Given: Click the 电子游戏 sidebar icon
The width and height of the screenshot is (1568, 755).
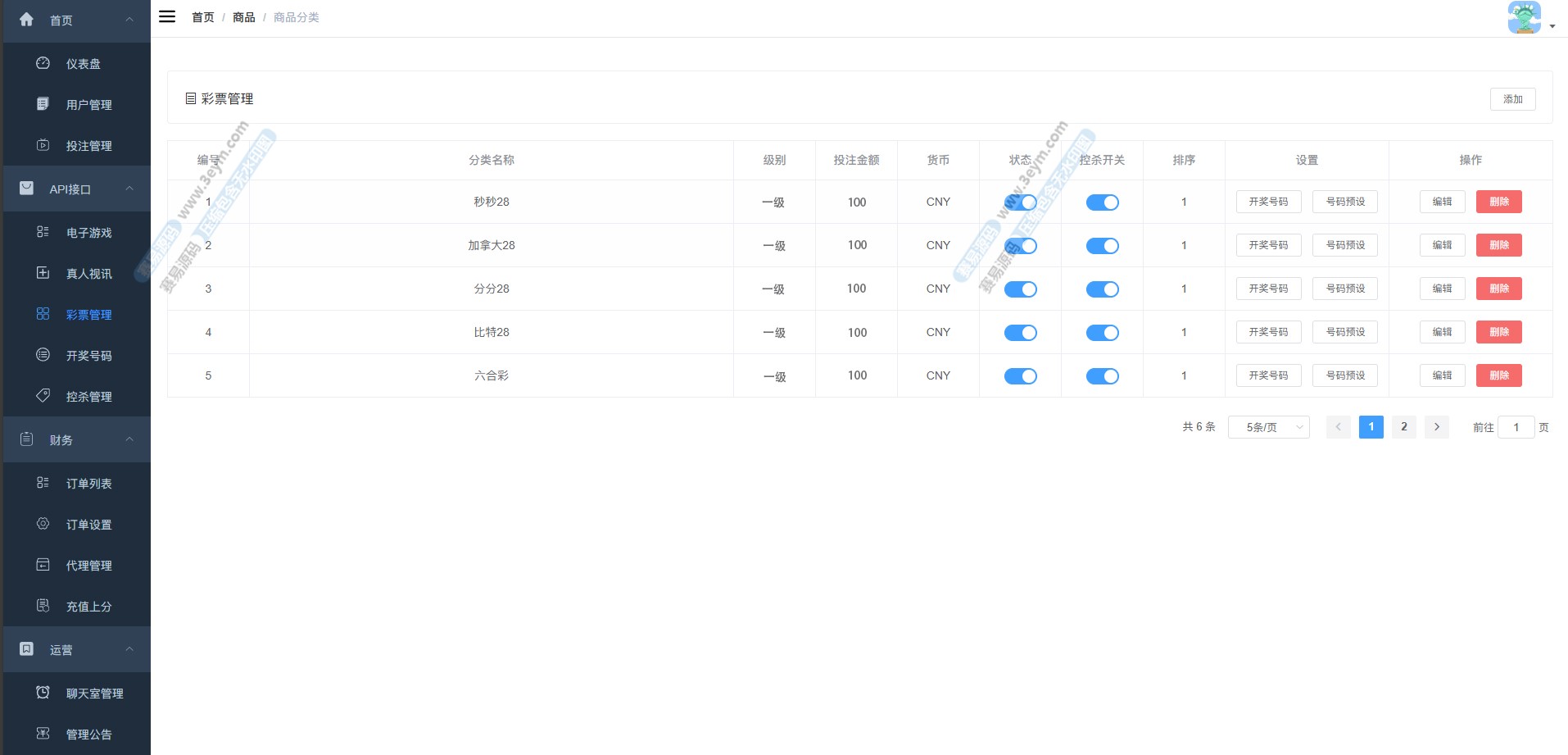Looking at the screenshot, I should point(43,232).
